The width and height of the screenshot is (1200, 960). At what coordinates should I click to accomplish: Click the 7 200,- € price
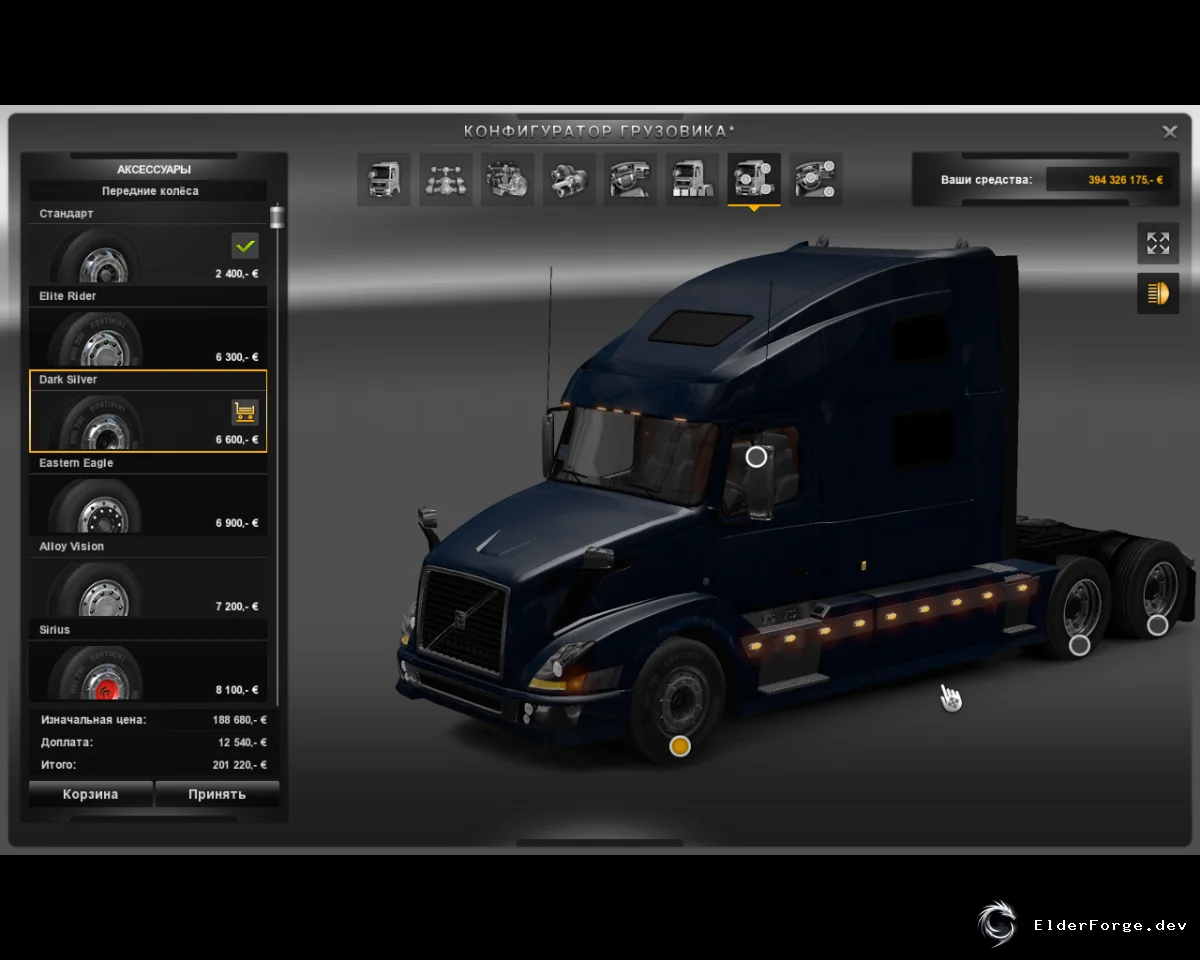tap(237, 607)
